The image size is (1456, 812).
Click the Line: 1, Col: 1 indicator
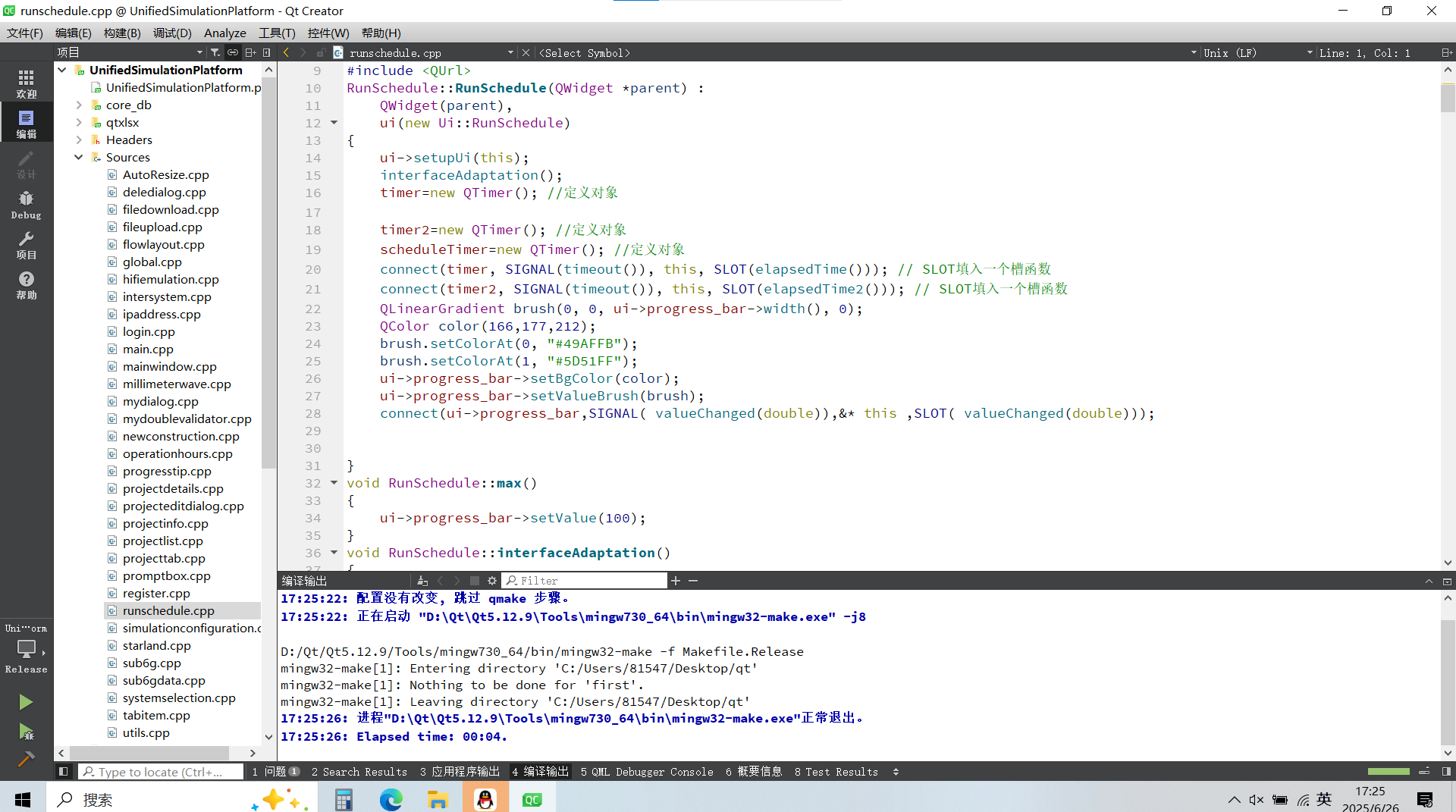pyautogui.click(x=1365, y=52)
